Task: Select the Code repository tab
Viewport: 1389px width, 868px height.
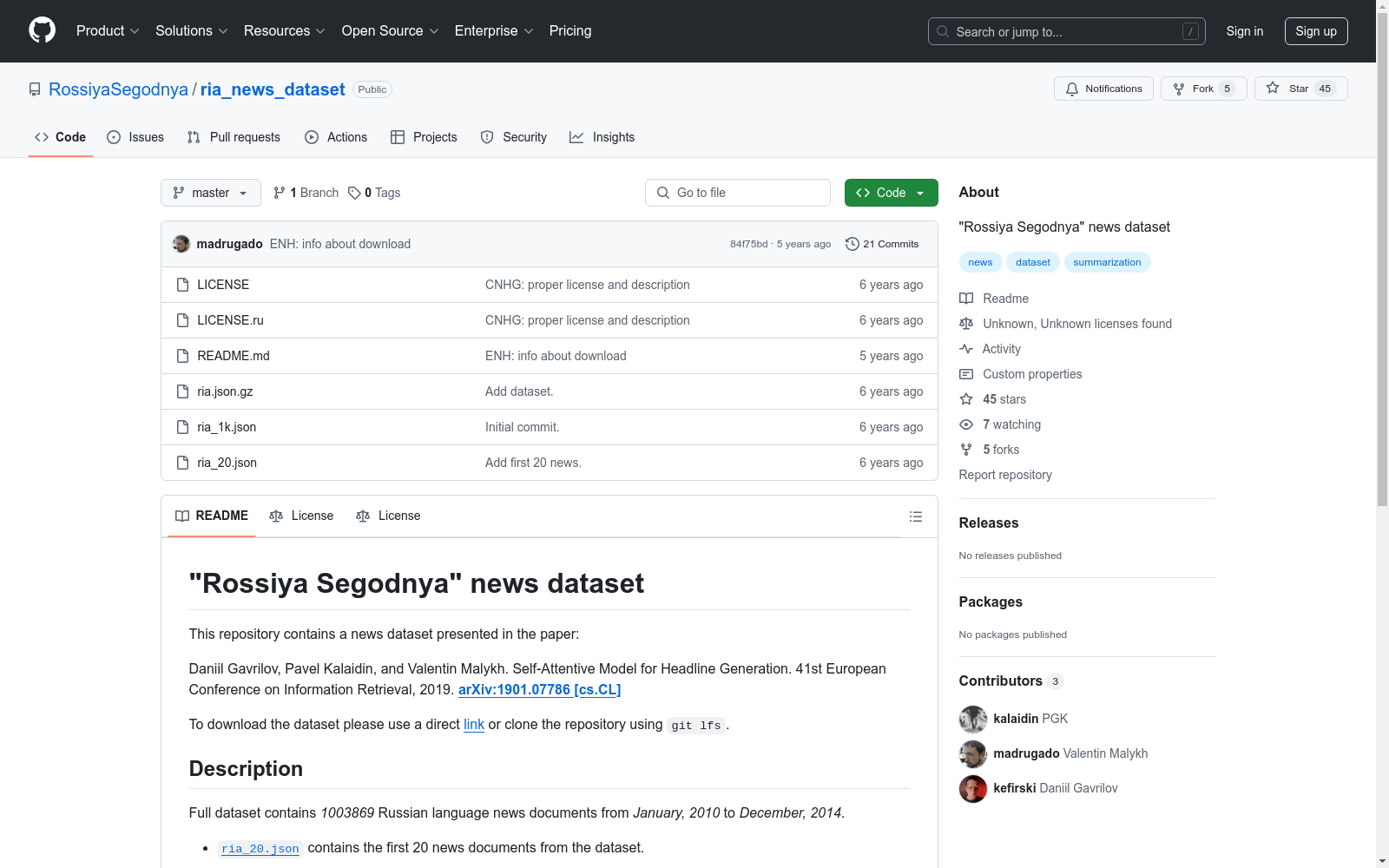Action: (61, 137)
